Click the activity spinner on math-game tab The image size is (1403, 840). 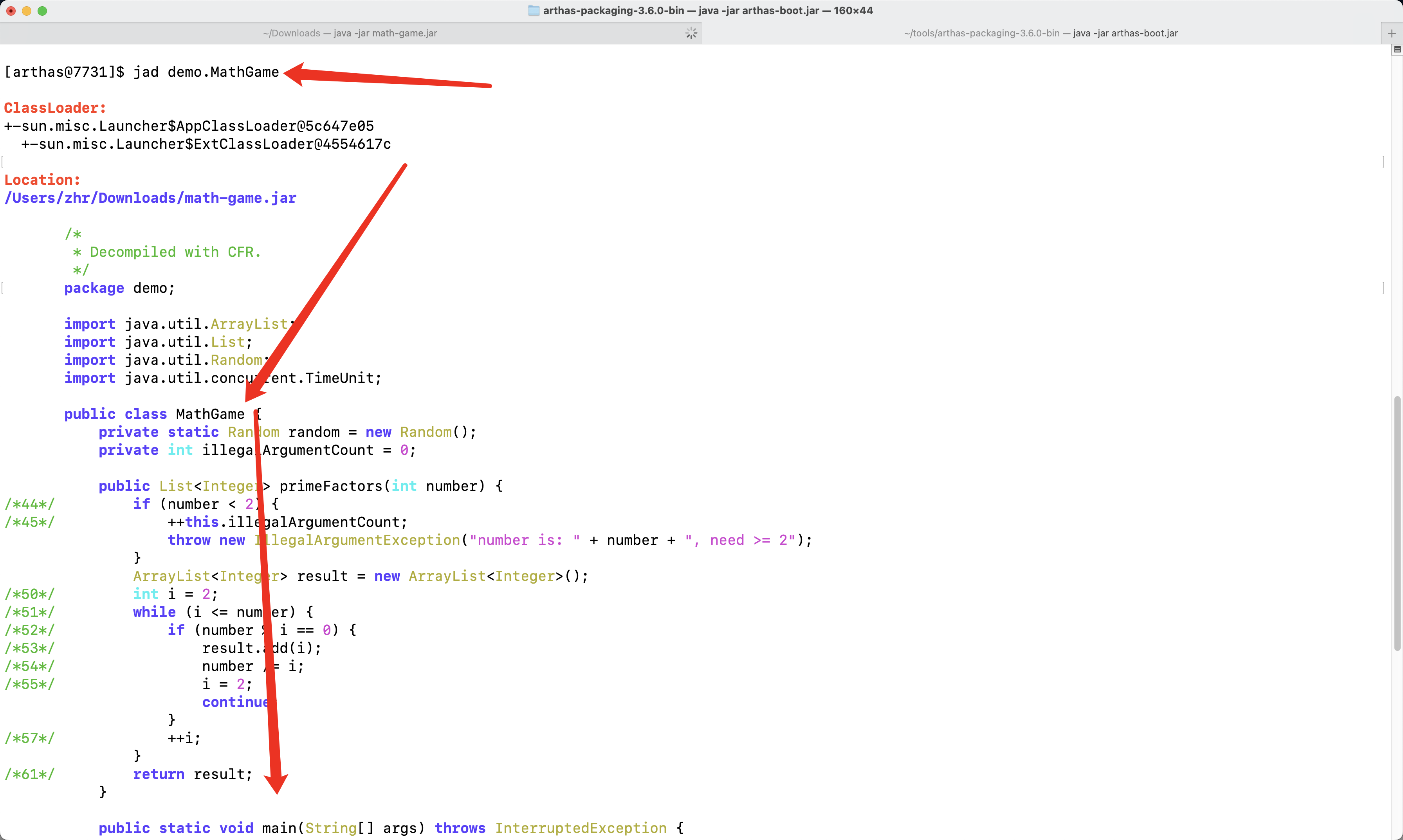pos(691,33)
